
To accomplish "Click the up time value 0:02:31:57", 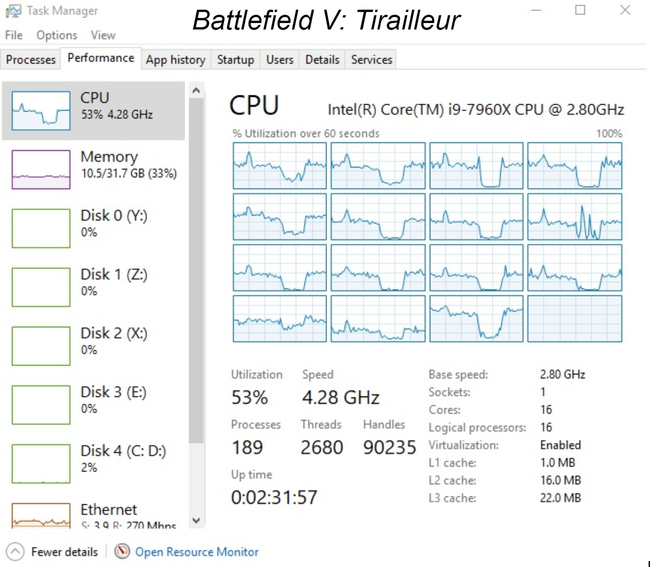I will tap(274, 497).
